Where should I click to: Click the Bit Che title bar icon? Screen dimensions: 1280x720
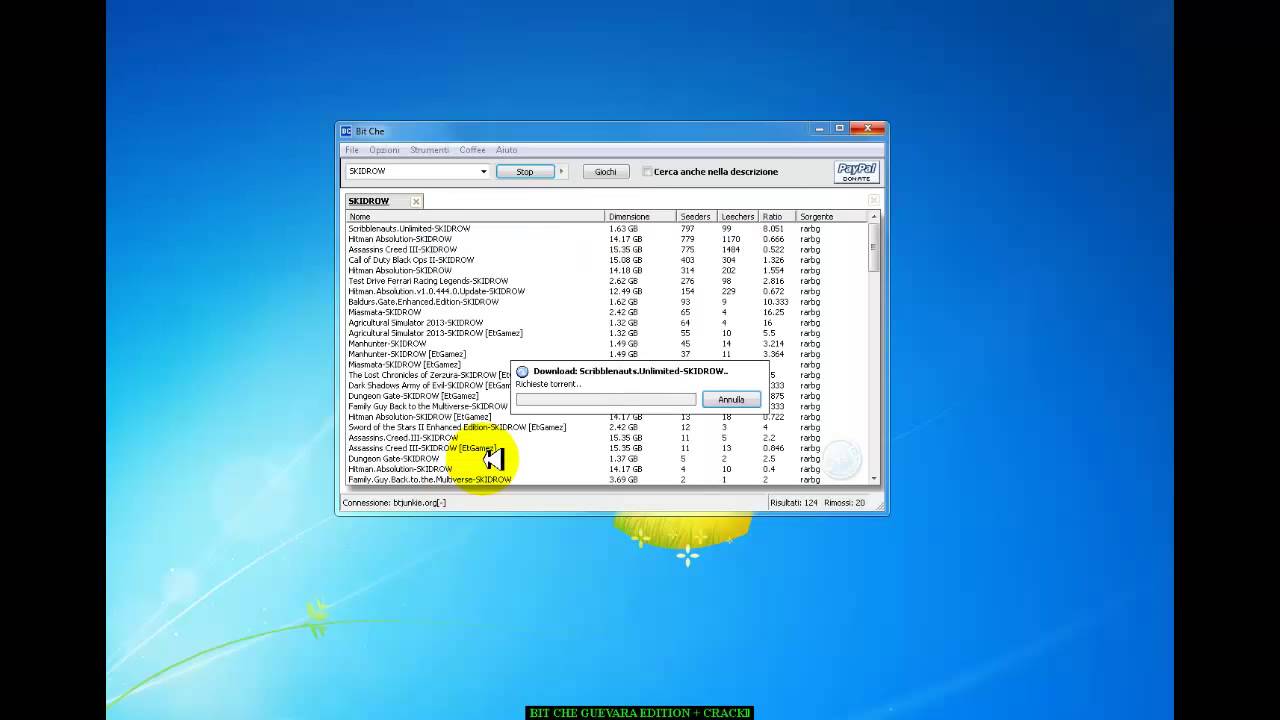pyautogui.click(x=346, y=131)
